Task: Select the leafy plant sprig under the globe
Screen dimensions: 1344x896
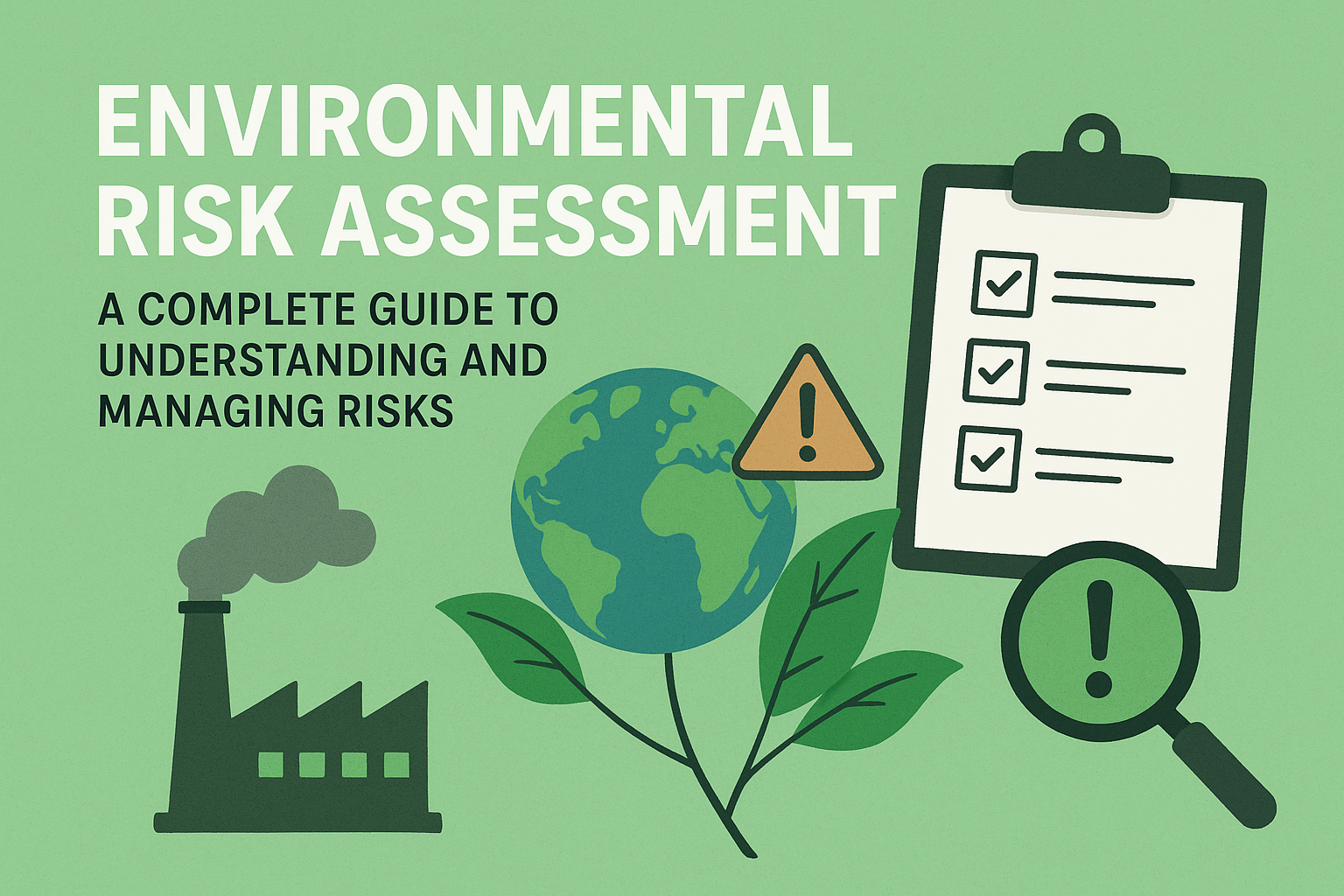Action: point(700,682)
